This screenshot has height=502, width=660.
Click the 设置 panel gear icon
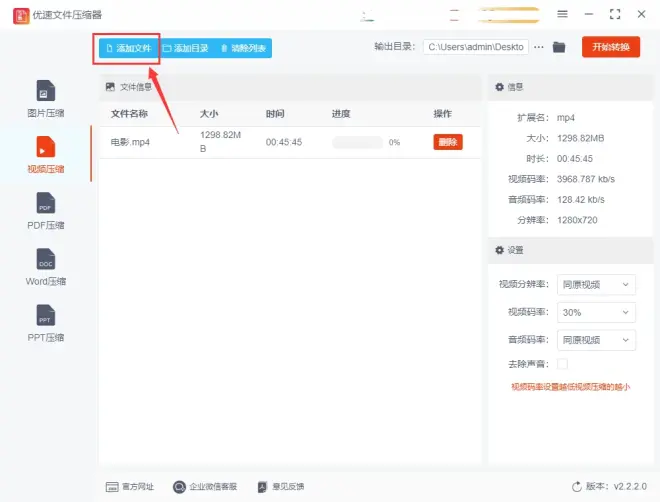(499, 250)
